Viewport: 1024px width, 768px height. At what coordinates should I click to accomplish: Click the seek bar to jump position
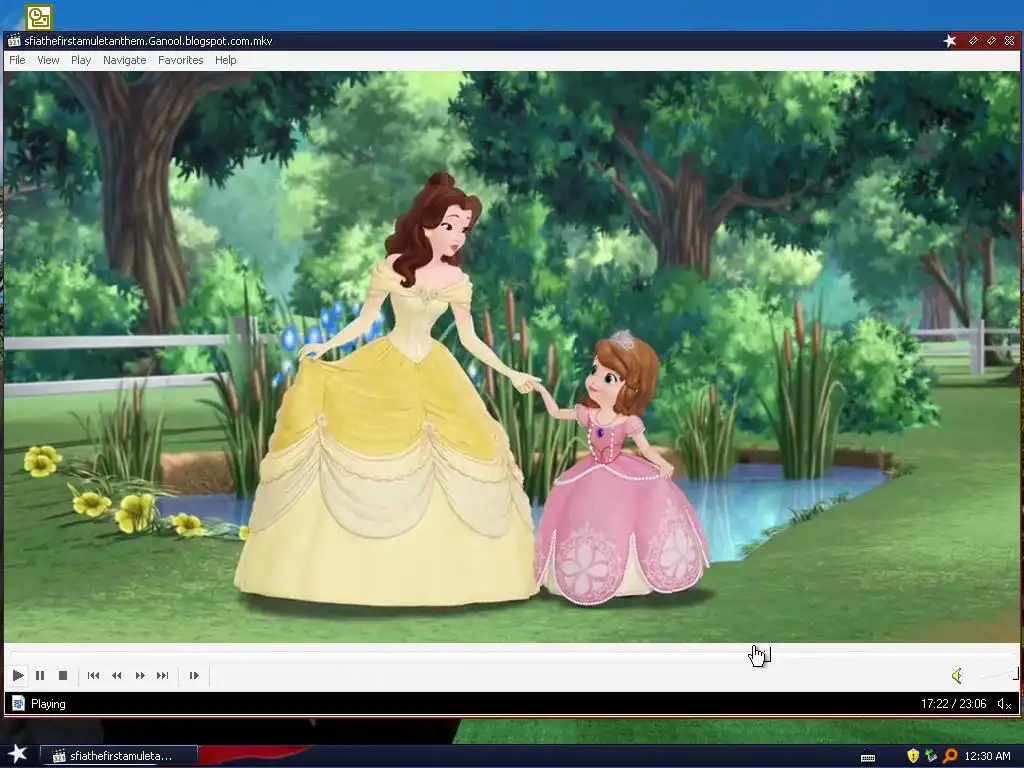512,654
